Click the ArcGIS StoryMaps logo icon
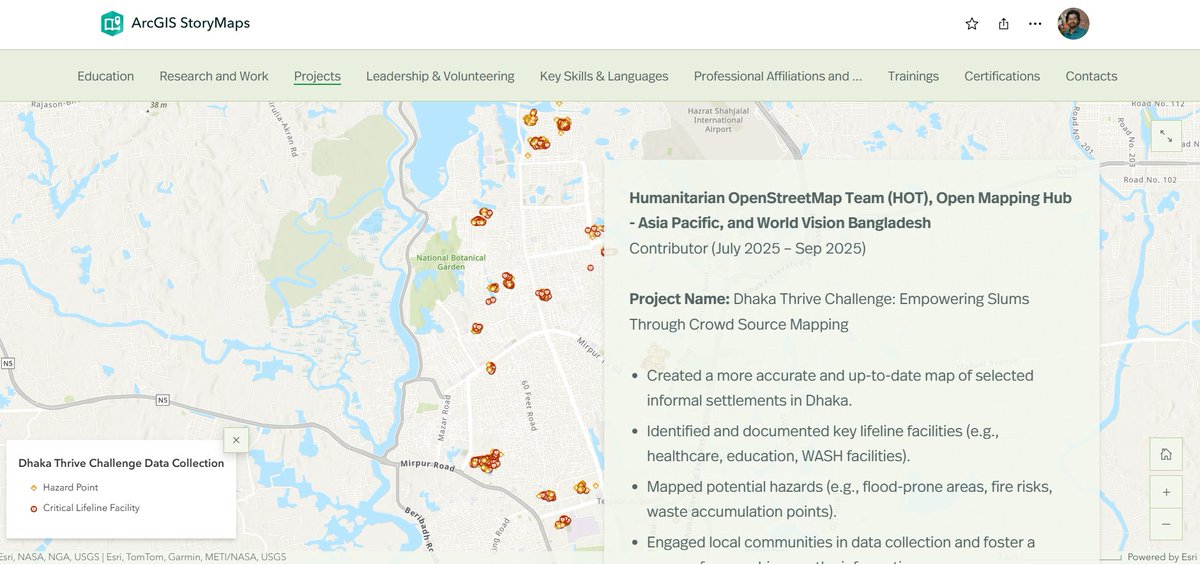 tap(112, 24)
